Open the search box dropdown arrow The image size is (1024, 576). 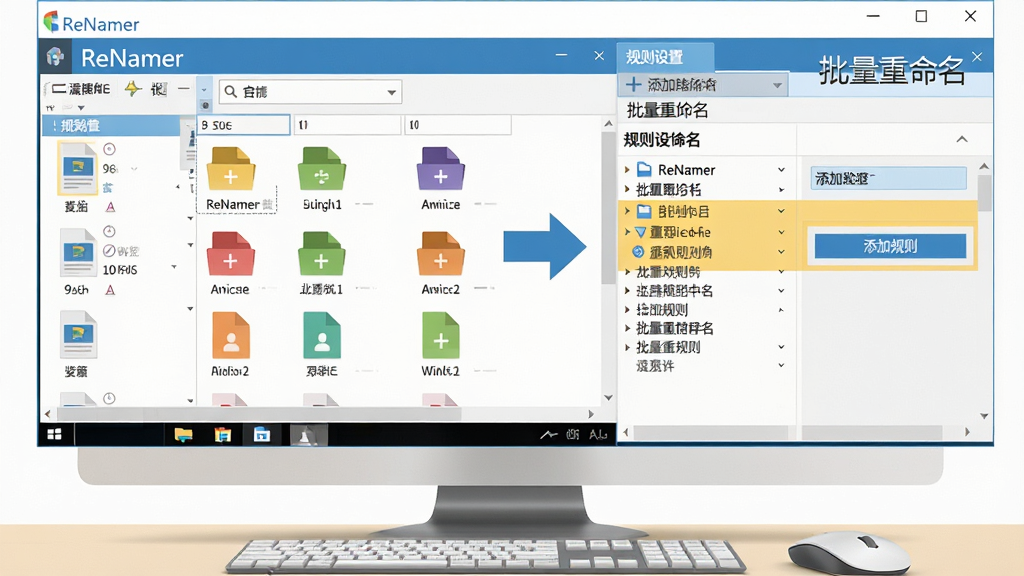coord(391,92)
